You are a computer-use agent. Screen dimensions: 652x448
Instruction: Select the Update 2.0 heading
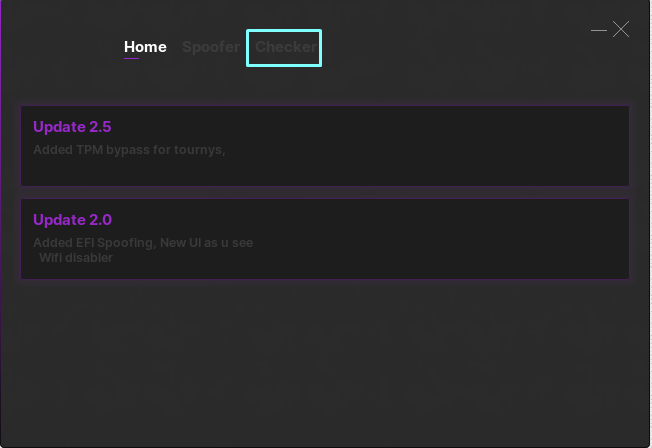[x=72, y=220]
